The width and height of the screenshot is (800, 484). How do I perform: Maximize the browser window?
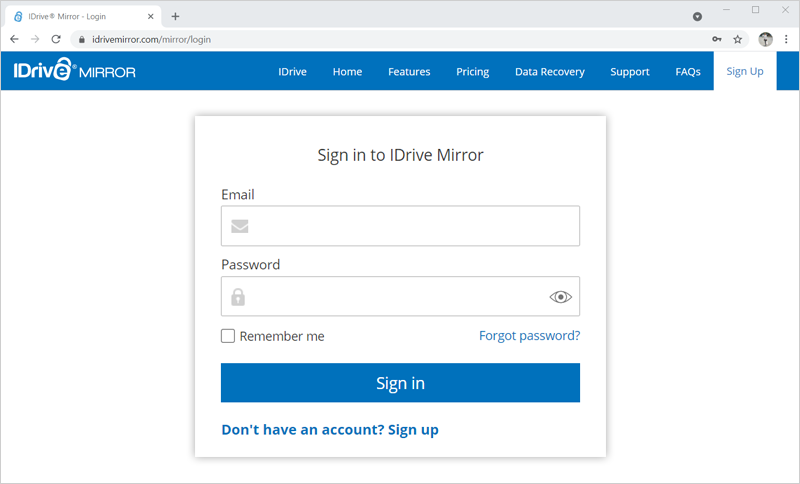coord(756,10)
